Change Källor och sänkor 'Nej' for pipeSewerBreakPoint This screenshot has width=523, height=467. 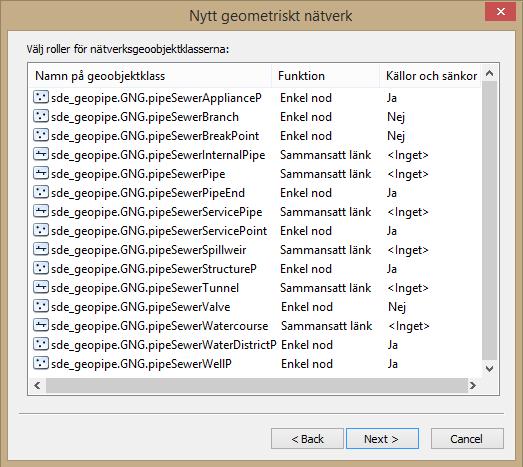[x=396, y=136]
